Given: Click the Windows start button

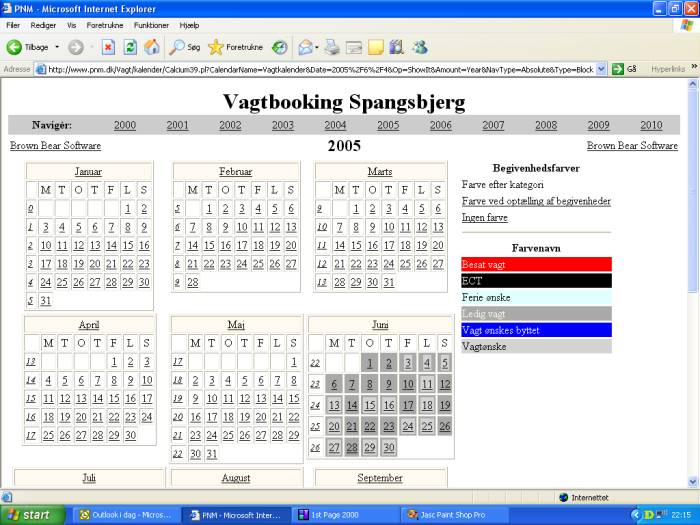Looking at the screenshot, I should click(32, 515).
